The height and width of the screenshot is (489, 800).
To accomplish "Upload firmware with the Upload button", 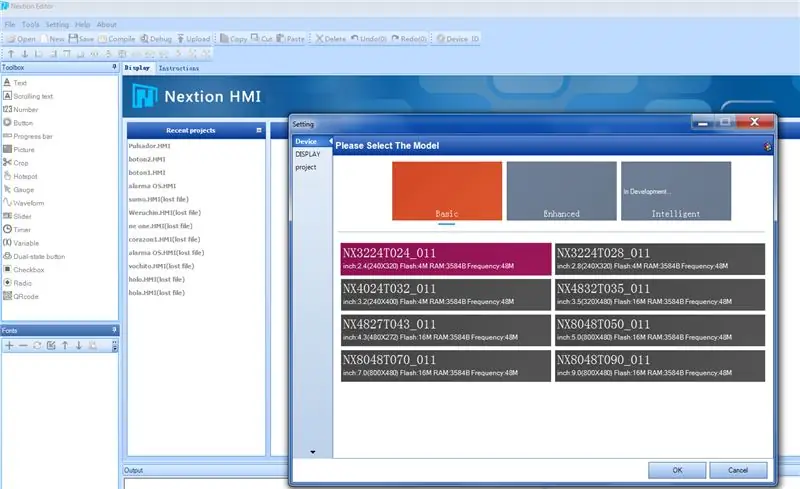I will [x=193, y=39].
